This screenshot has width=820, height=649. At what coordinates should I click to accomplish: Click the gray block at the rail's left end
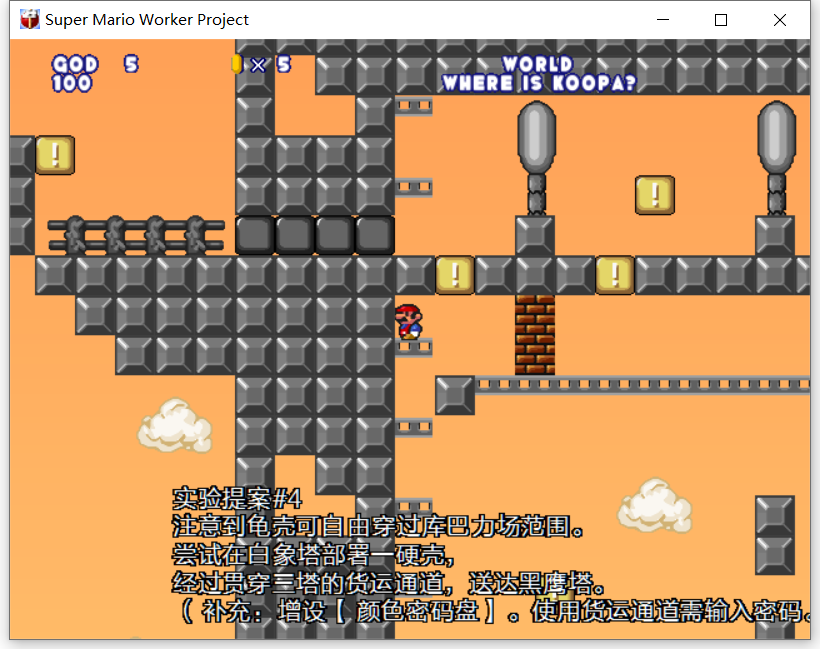(455, 395)
